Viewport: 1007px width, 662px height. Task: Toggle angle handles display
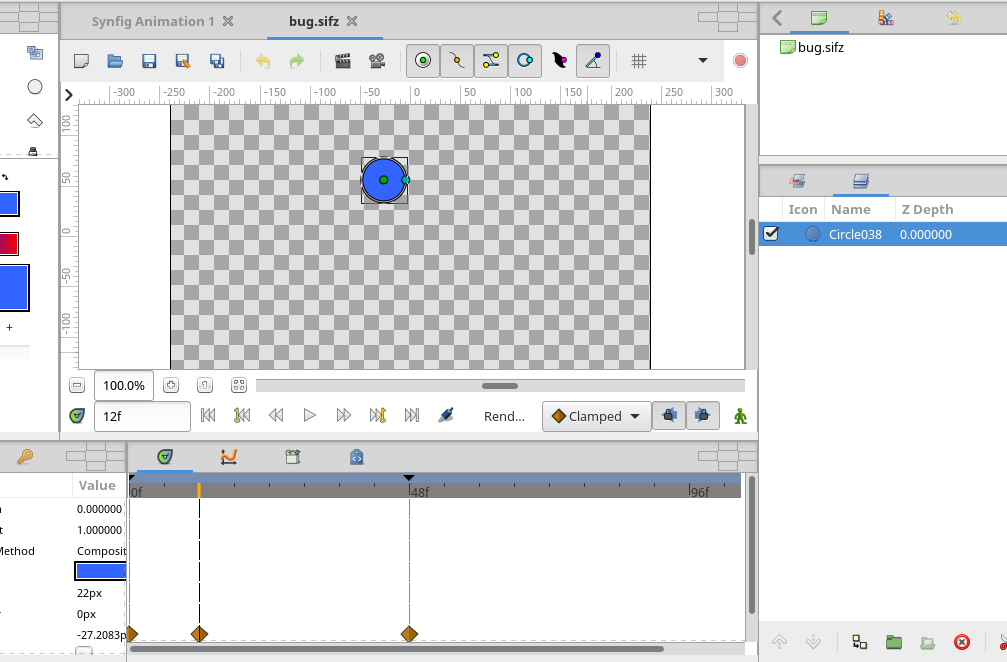click(593, 61)
